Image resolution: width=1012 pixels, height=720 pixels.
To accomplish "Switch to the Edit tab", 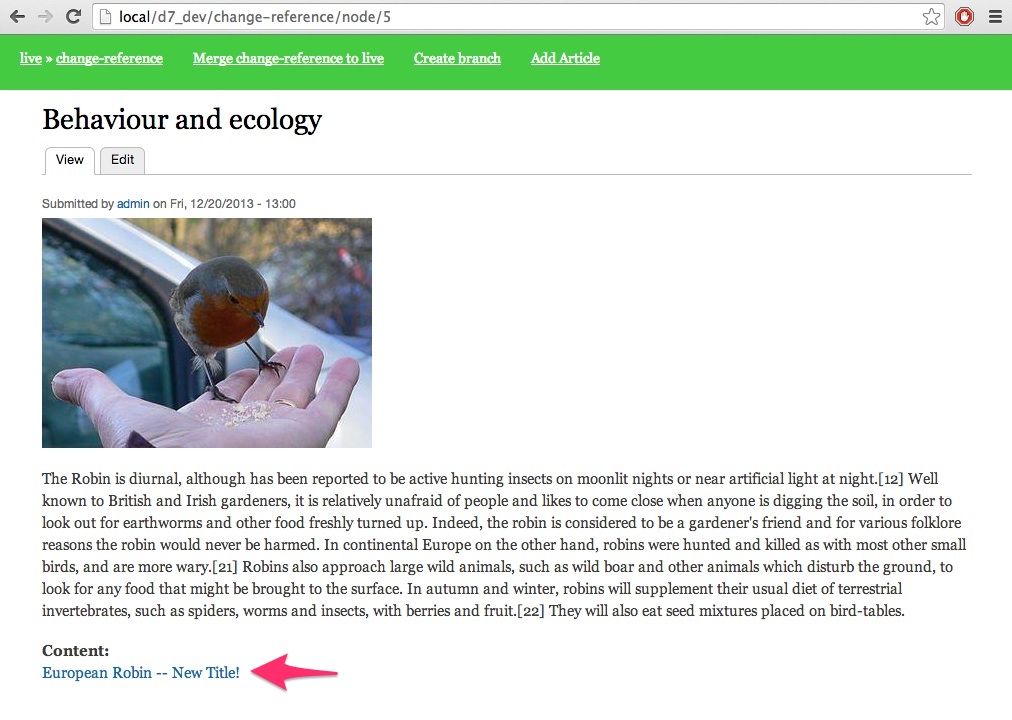I will tap(122, 160).
